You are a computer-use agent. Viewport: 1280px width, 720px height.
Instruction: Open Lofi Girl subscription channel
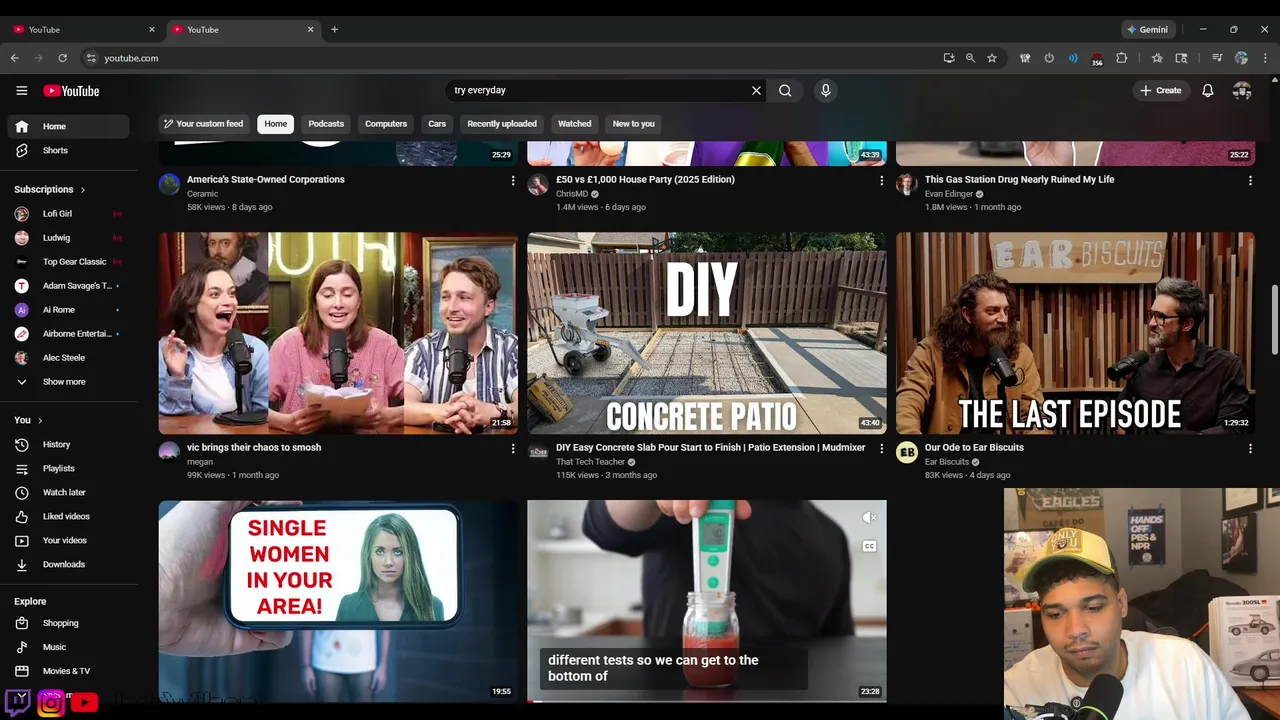tap(69, 214)
